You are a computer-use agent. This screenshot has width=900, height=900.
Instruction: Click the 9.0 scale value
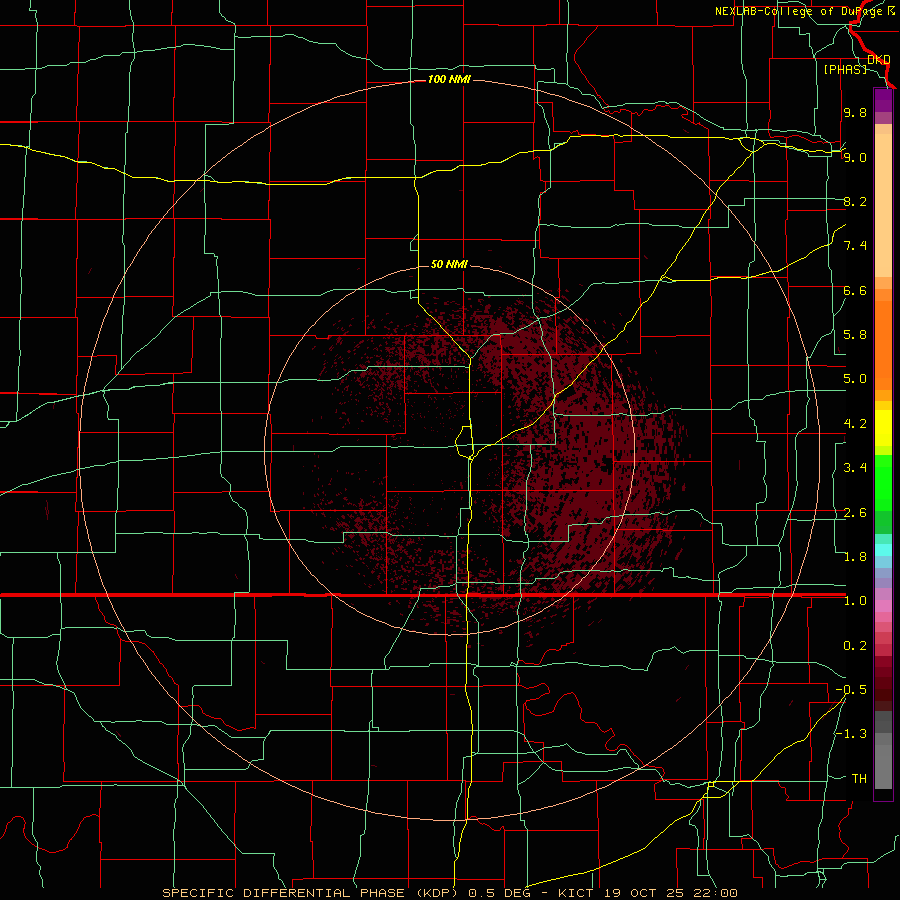pos(855,157)
